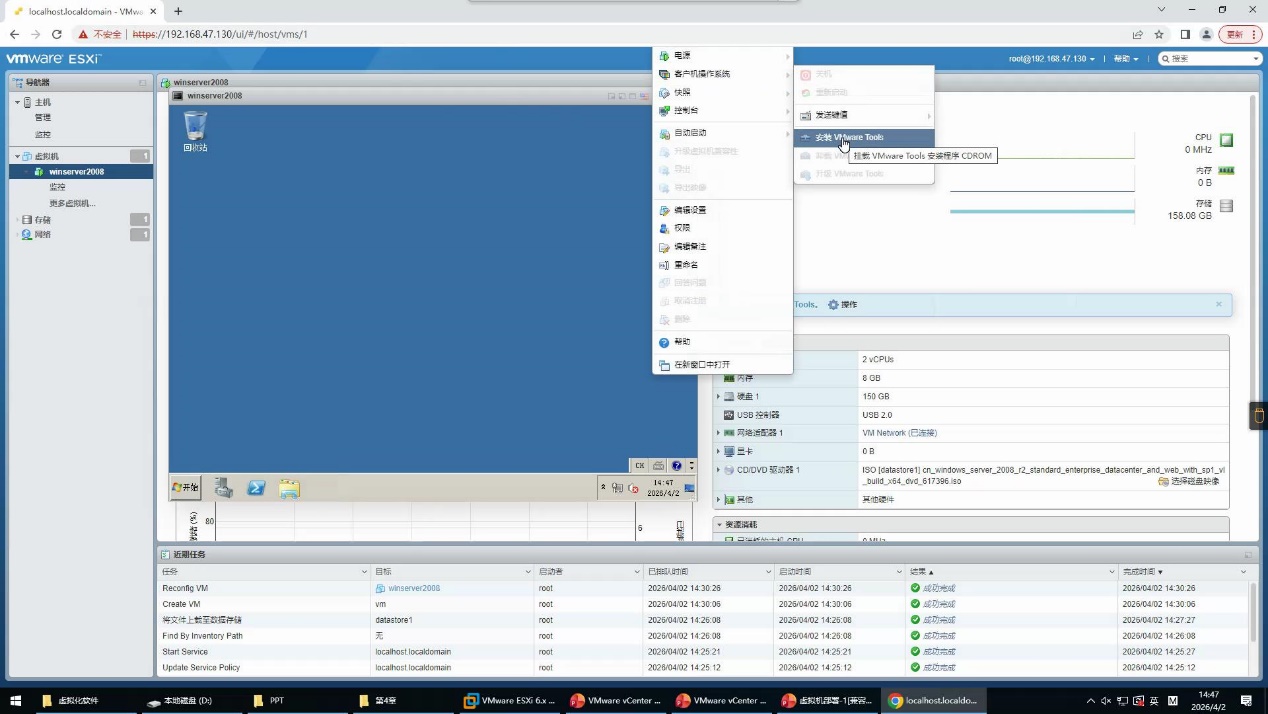Expand the 网络 tree node
Viewport: 1268px width, 714px height.
click(17, 234)
